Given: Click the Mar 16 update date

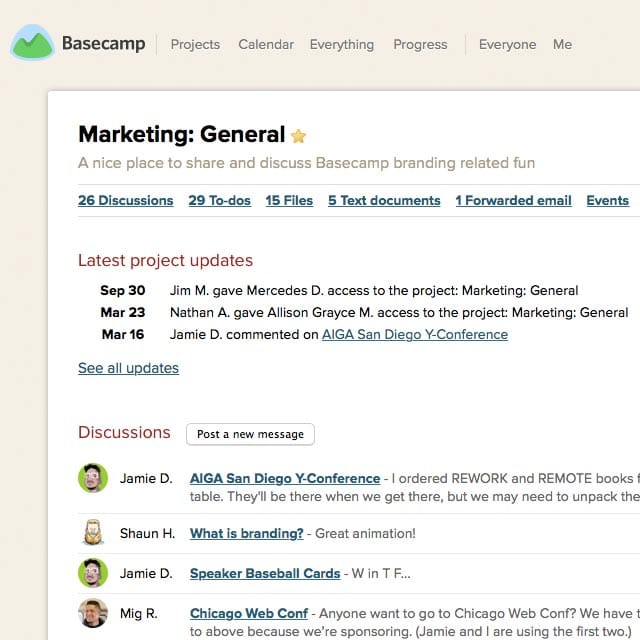Looking at the screenshot, I should pyautogui.click(x=123, y=334).
